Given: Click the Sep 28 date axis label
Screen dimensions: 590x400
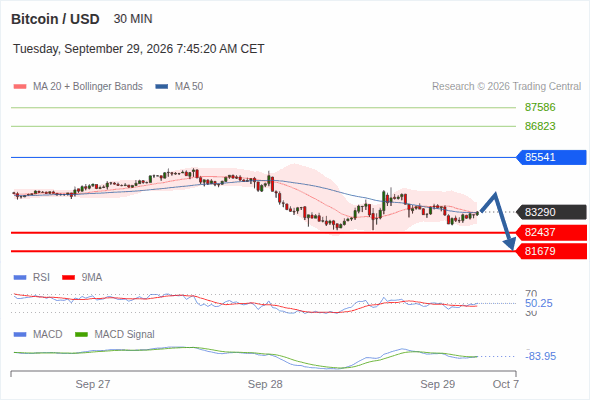Looking at the screenshot, I should click(265, 384).
